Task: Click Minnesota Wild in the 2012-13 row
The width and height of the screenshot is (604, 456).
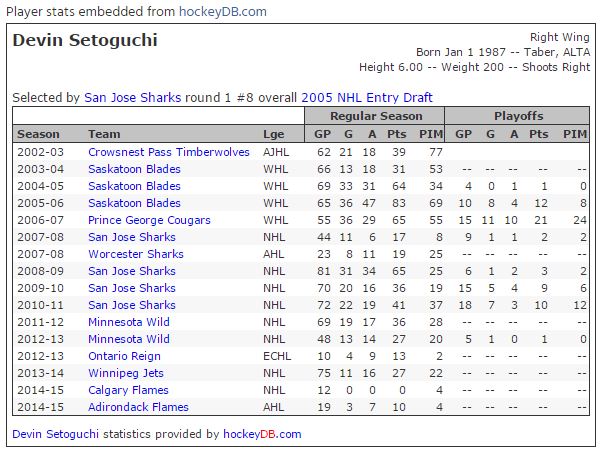Action: [x=129, y=339]
